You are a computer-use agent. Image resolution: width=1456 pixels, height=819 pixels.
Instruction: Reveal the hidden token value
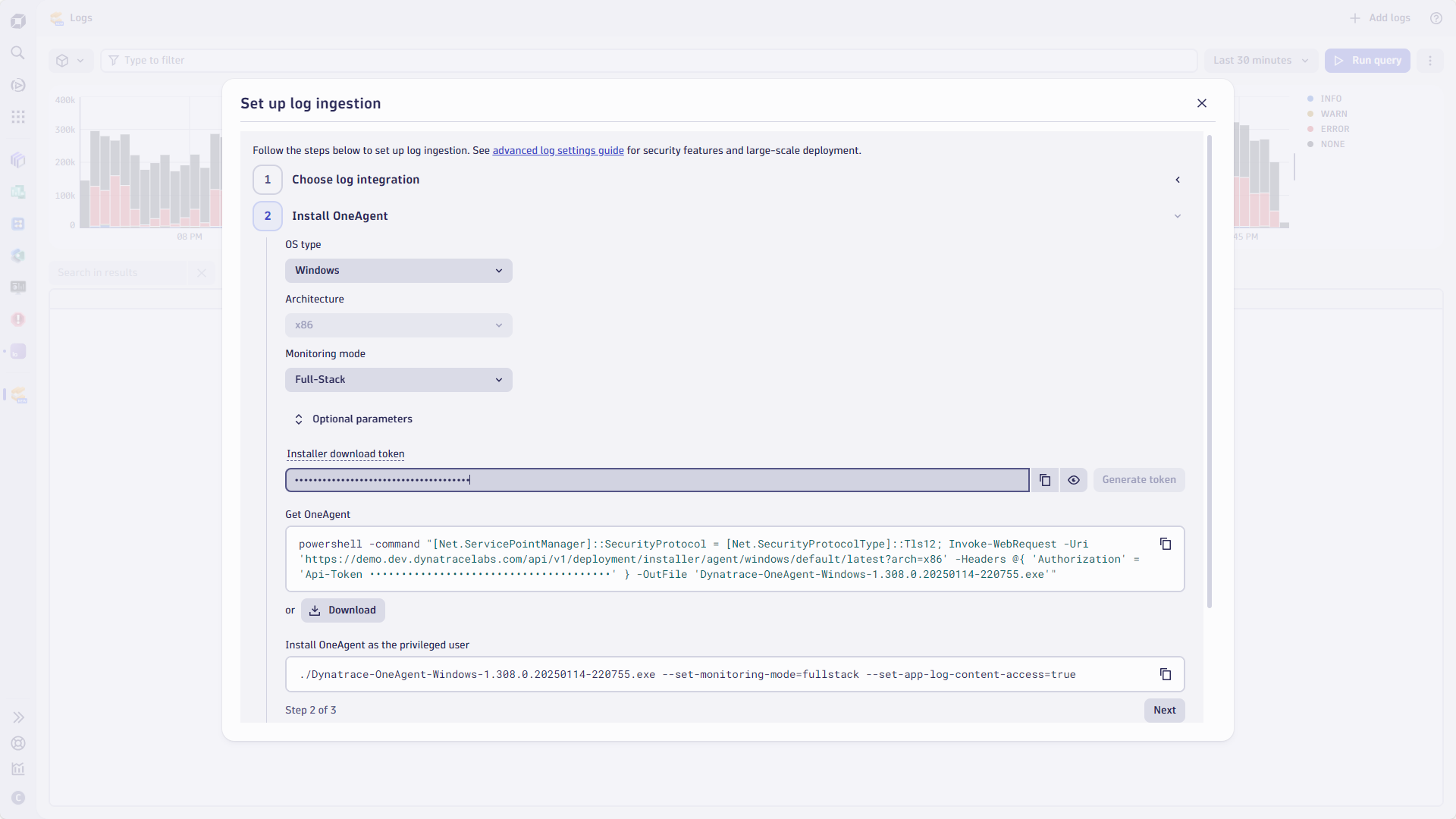1073,480
